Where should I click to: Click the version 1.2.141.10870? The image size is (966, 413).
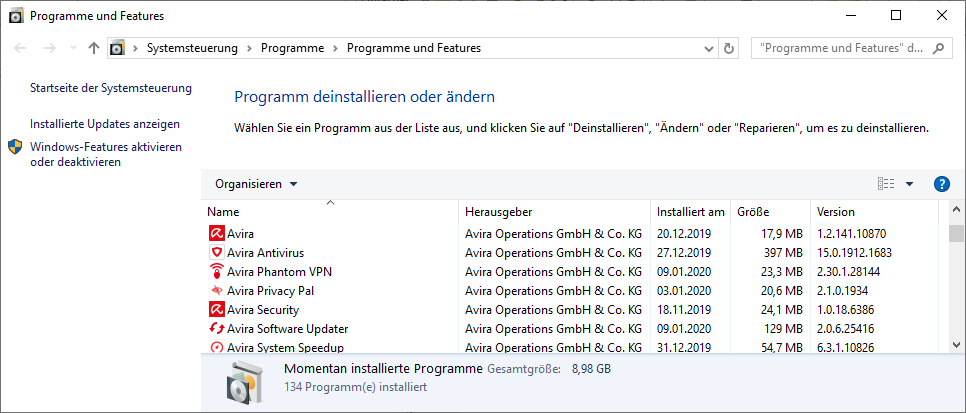[851, 234]
